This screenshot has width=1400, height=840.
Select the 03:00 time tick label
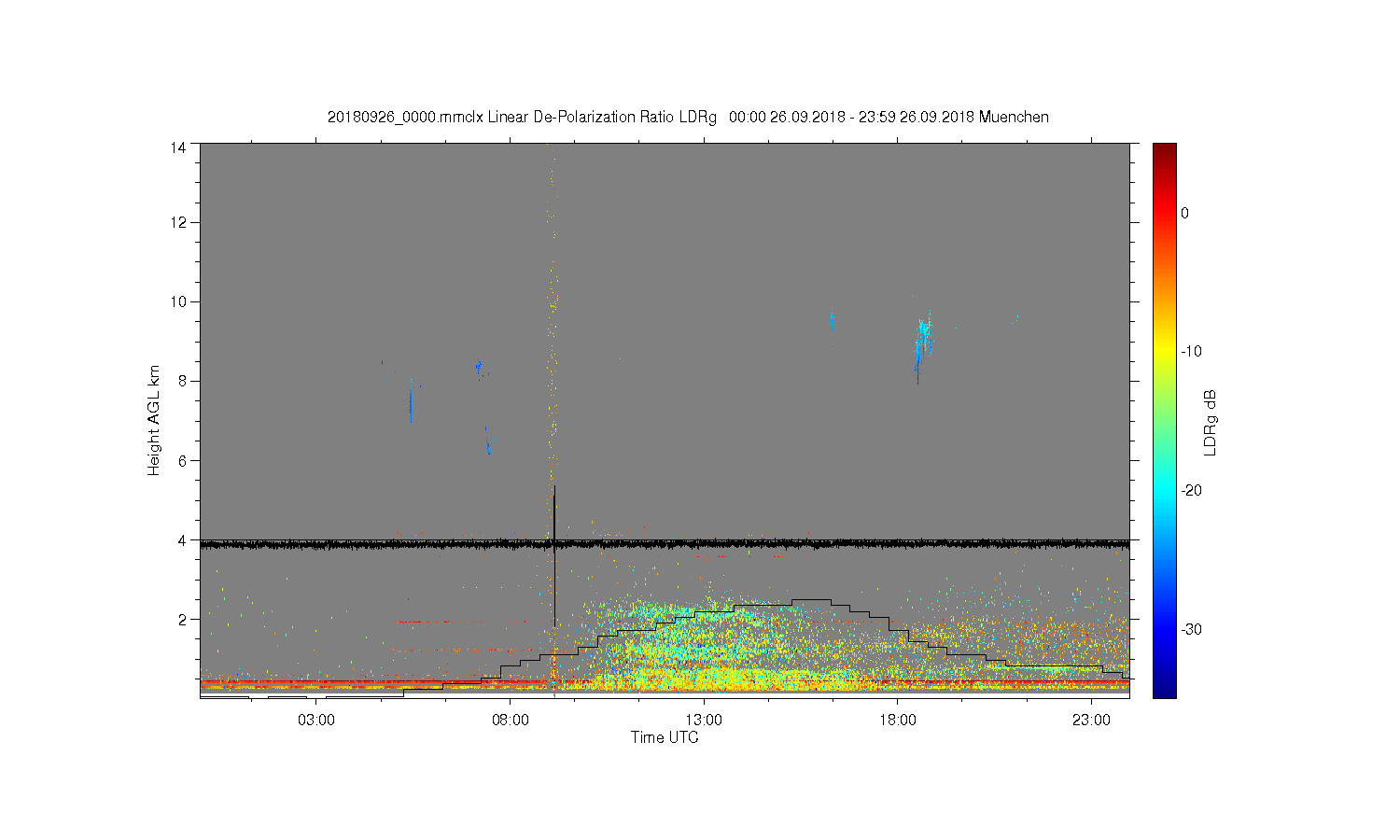point(316,721)
